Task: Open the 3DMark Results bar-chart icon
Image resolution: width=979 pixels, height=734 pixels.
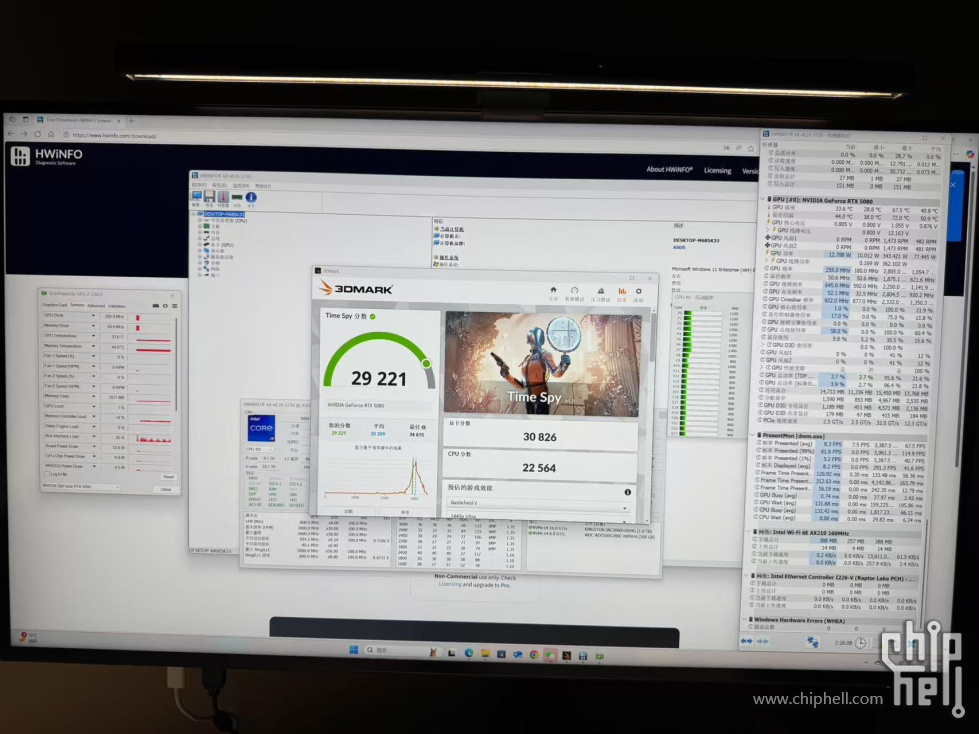Action: (x=622, y=293)
